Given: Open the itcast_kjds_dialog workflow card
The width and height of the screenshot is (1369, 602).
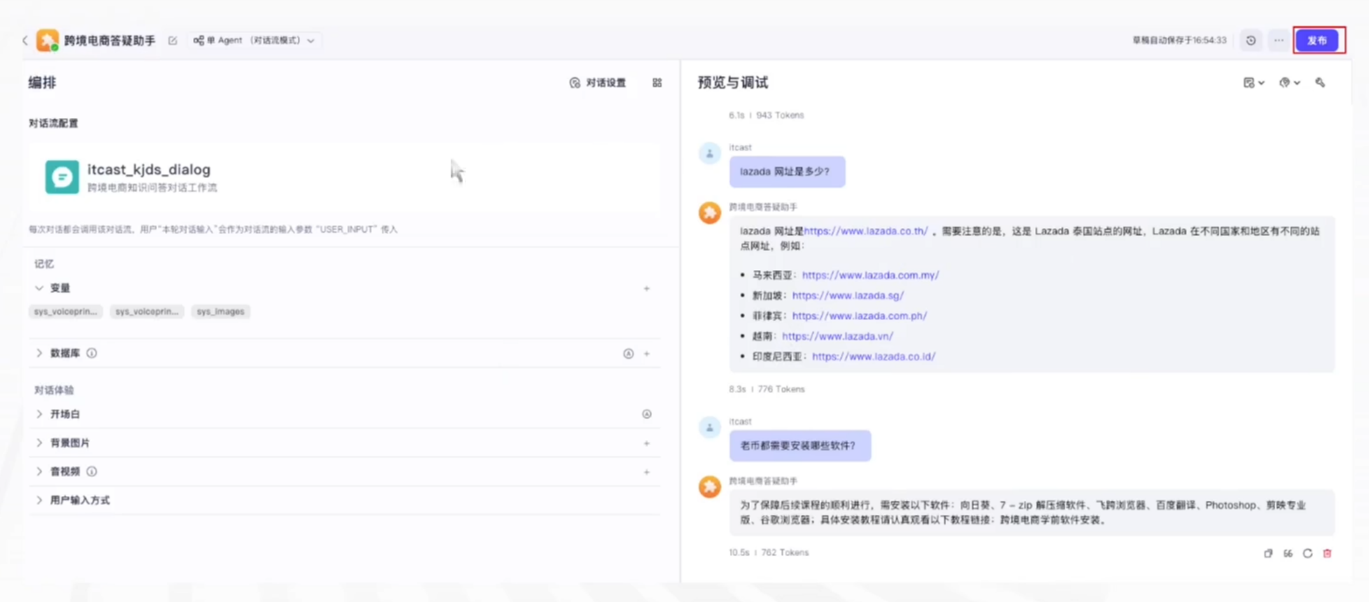Looking at the screenshot, I should (344, 177).
